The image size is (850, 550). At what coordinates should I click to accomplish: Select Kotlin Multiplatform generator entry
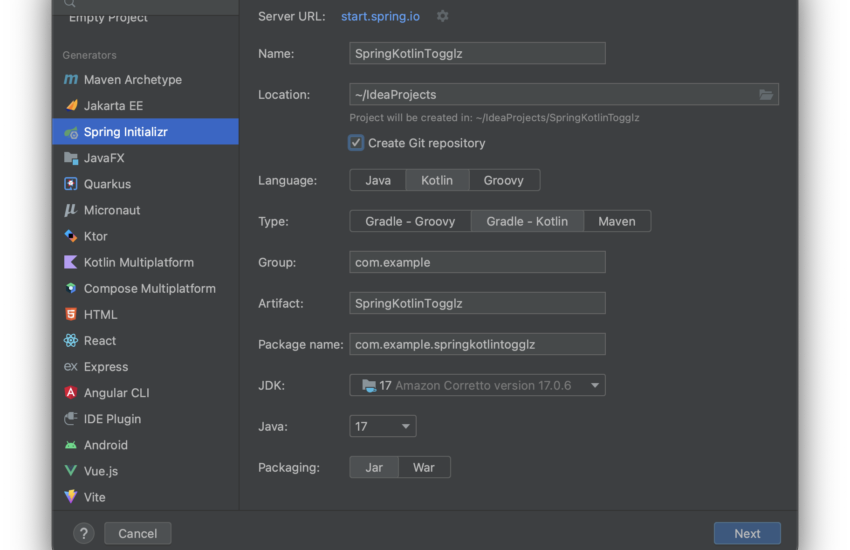click(x=145, y=262)
